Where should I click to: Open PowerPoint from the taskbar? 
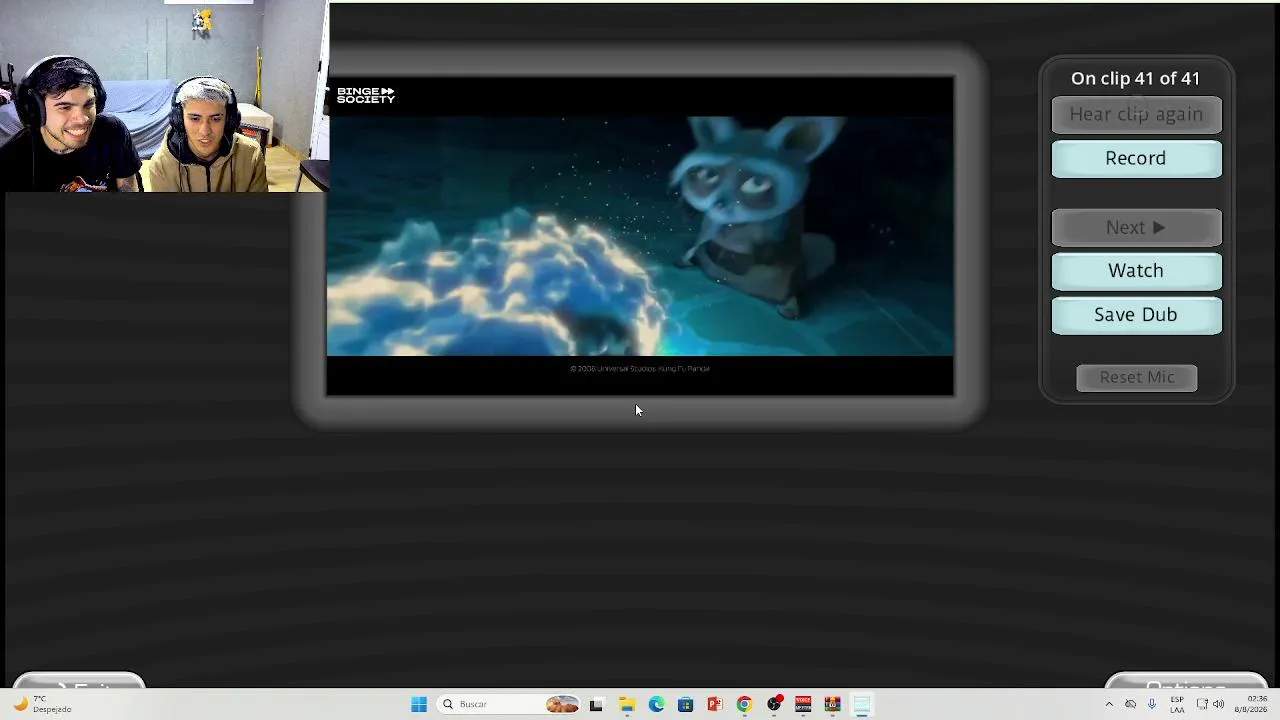coord(715,704)
